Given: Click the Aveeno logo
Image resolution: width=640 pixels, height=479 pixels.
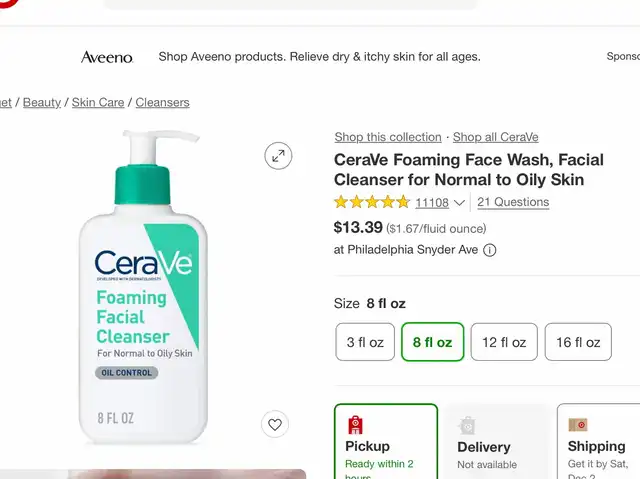Looking at the screenshot, I should tap(107, 57).
